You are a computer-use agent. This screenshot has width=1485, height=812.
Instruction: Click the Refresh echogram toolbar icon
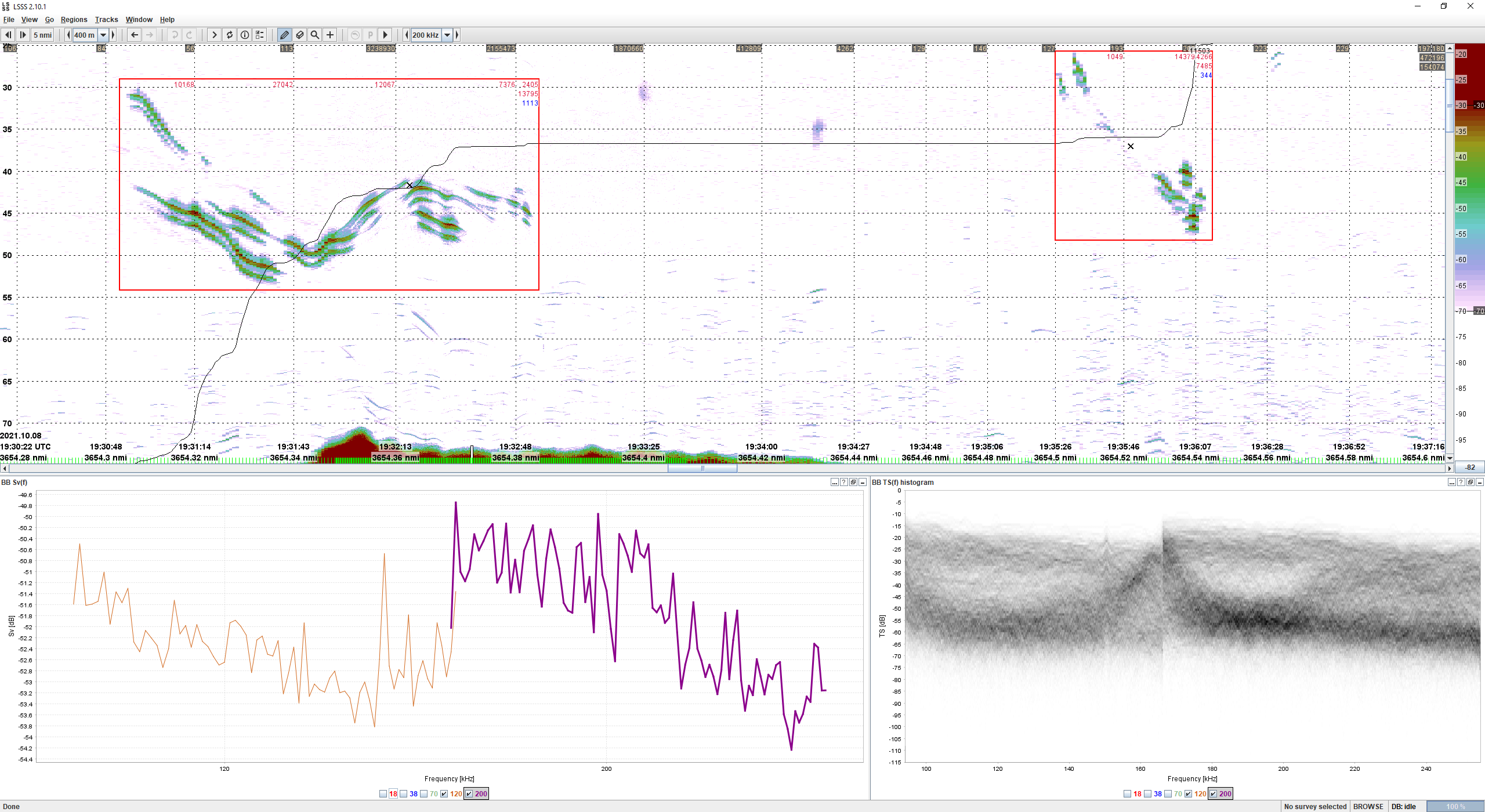(230, 34)
